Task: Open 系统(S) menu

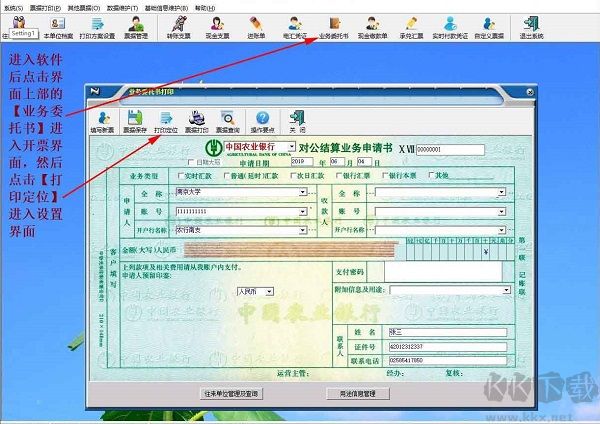Action: point(13,8)
